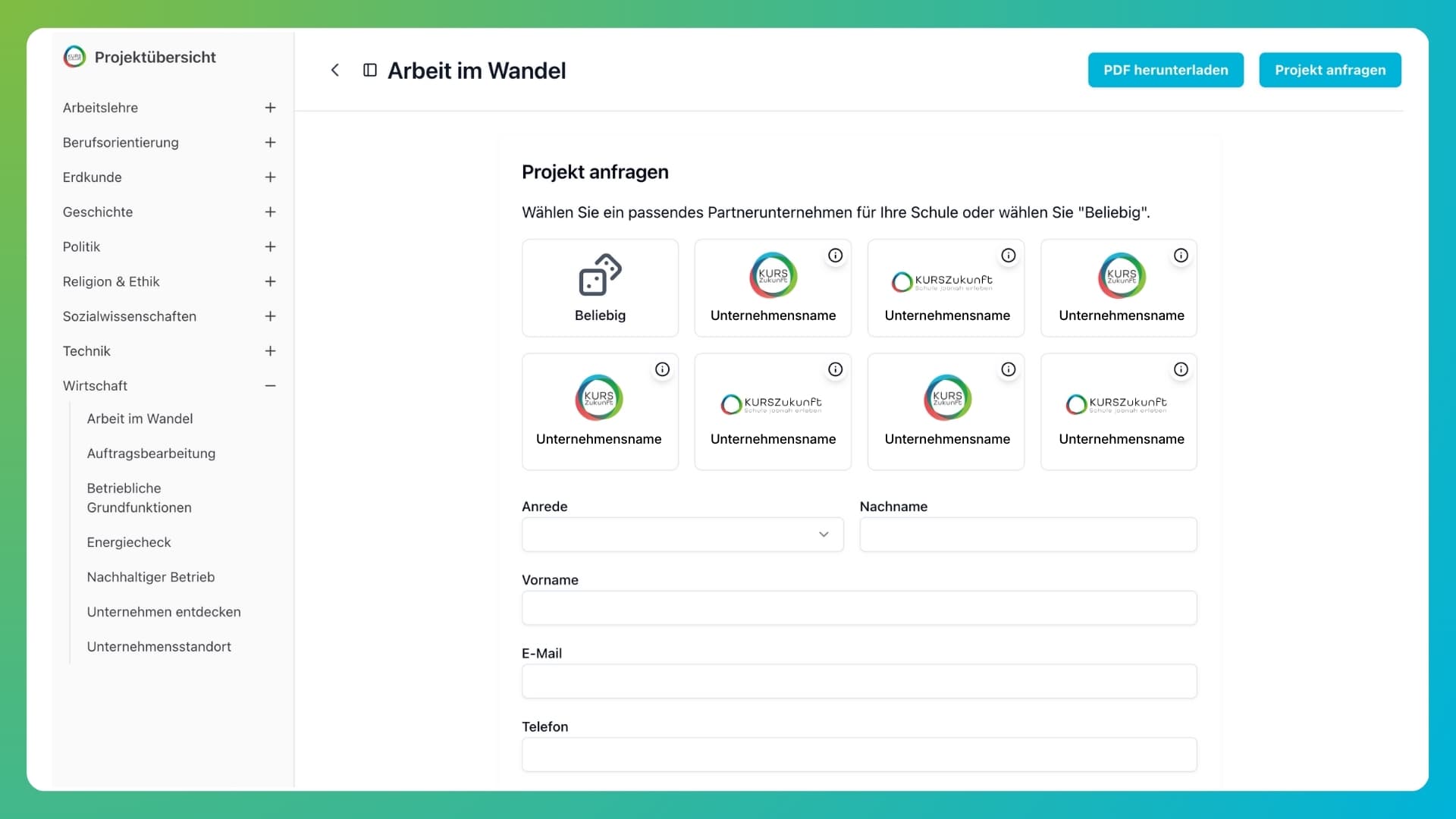Click the sidebar panel toggle icon beside the title
The image size is (1456, 819).
pyautogui.click(x=369, y=70)
